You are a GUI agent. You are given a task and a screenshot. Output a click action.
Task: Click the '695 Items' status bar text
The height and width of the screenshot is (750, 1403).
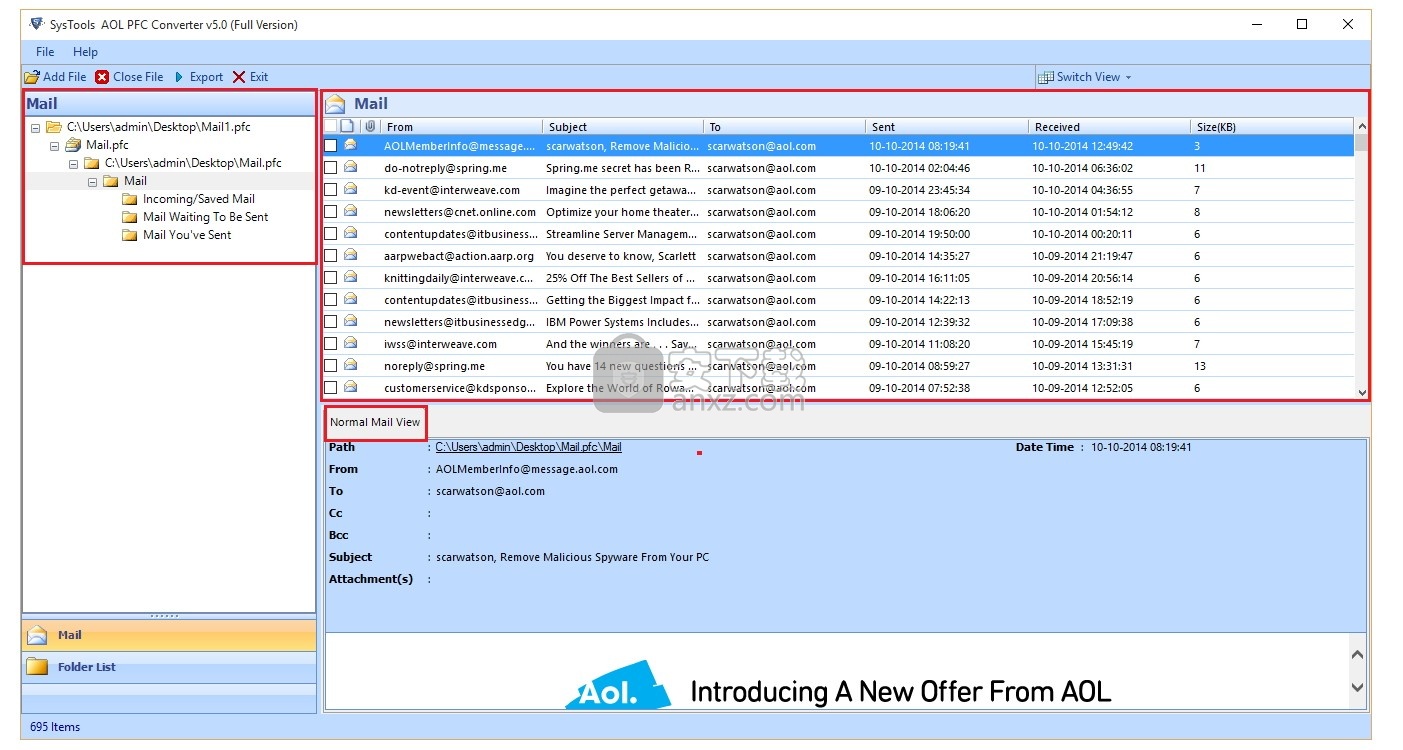coord(55,727)
